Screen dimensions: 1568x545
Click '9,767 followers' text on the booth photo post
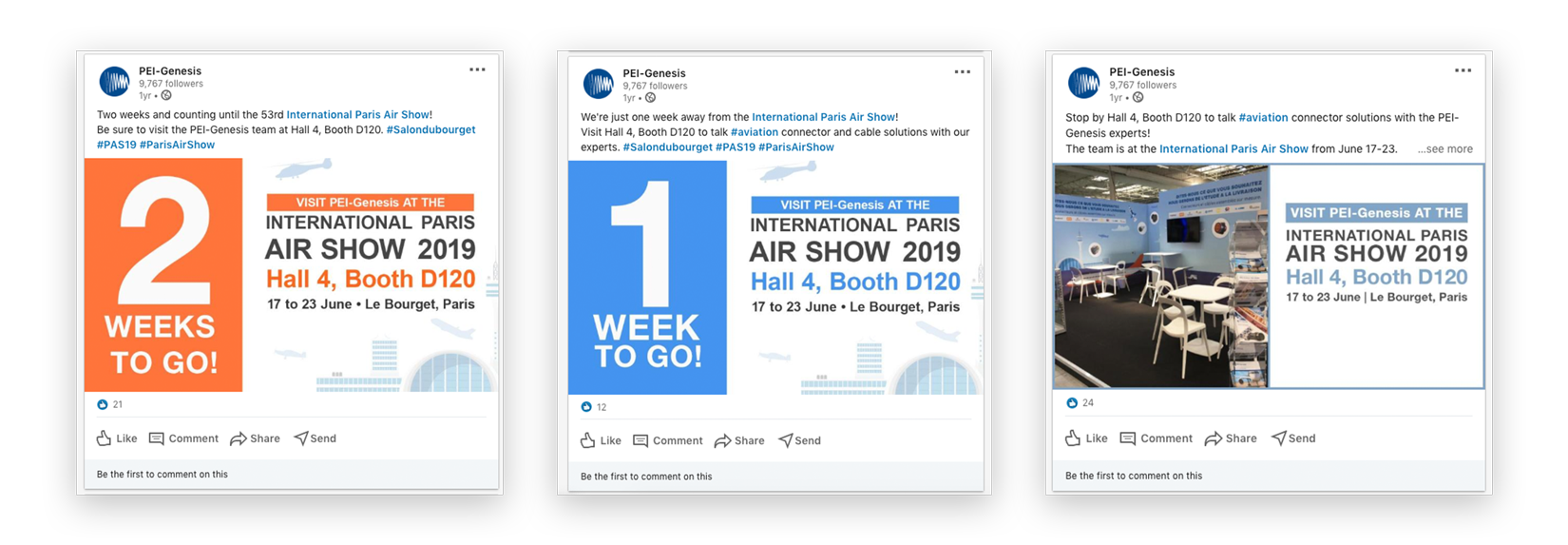point(1142,85)
